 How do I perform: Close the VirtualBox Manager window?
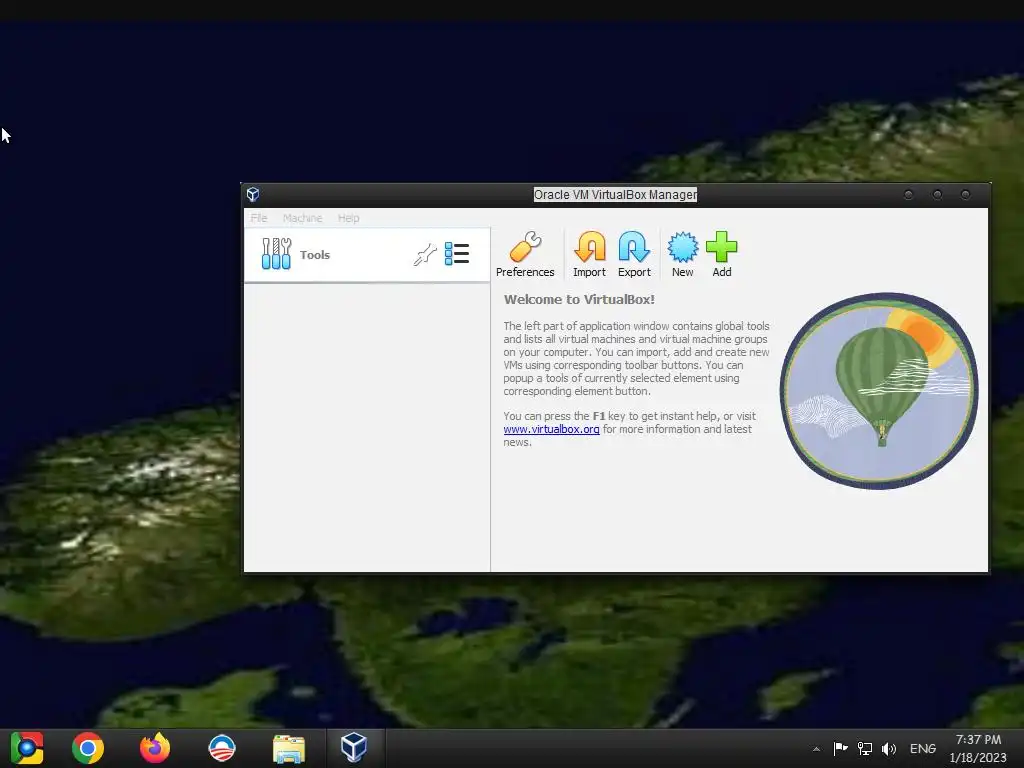pos(966,195)
